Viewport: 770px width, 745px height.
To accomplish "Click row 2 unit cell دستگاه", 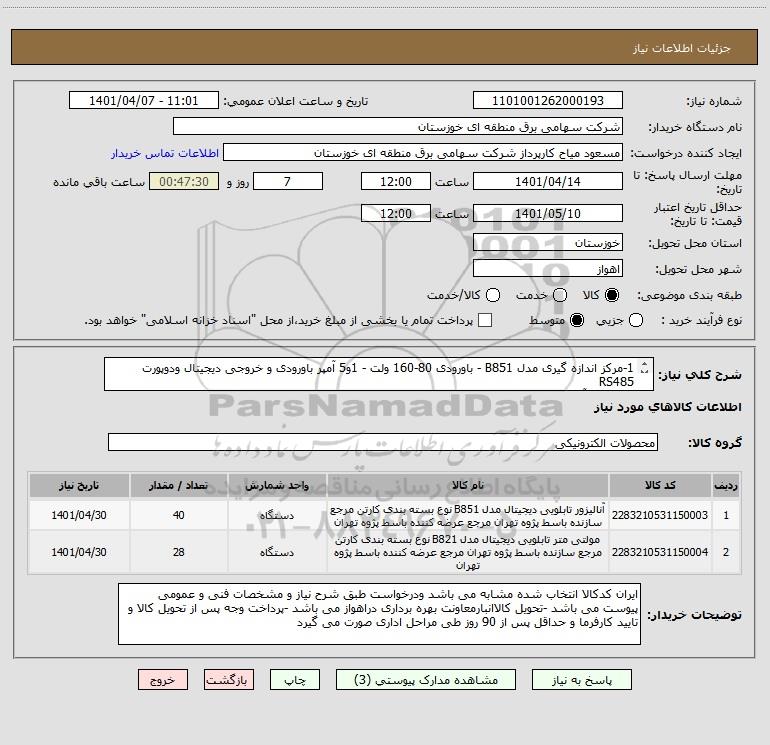I will point(277,552).
